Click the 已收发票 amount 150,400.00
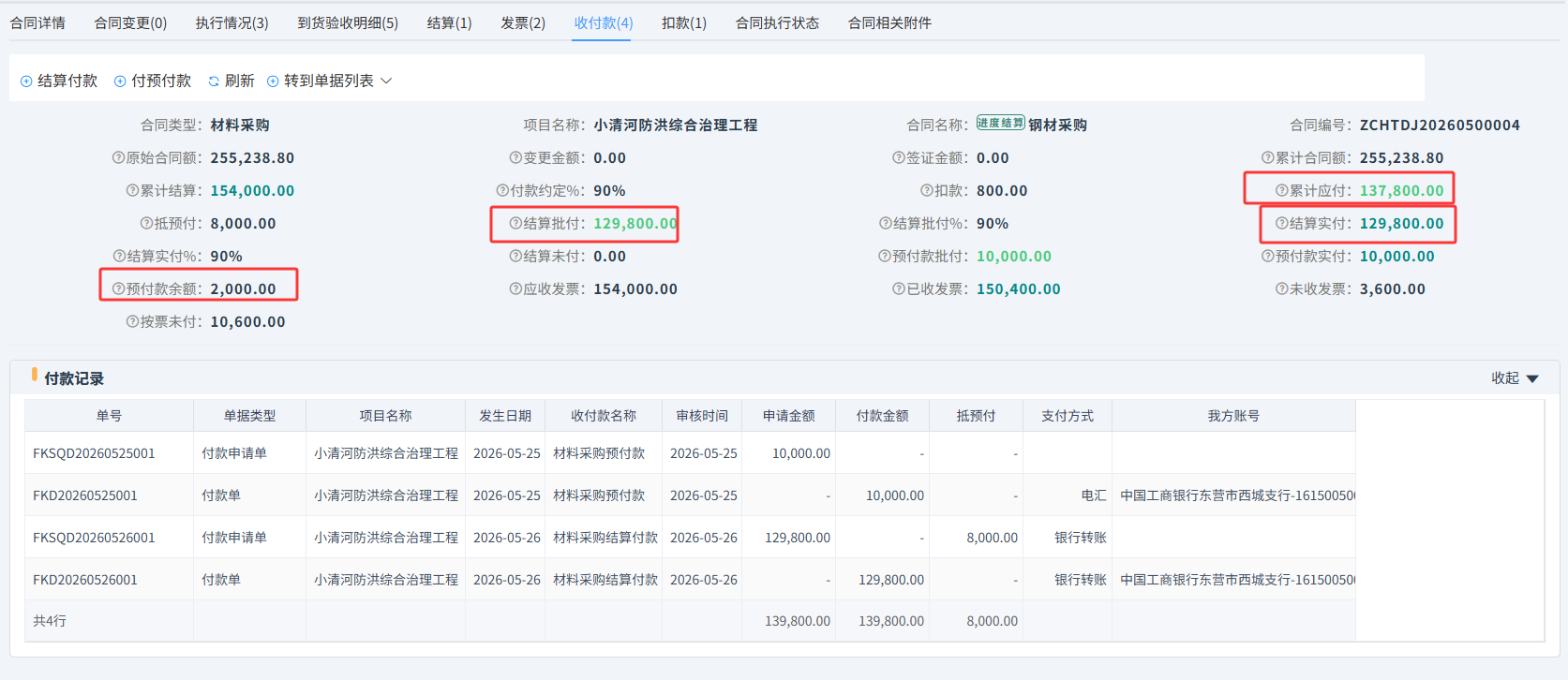Image resolution: width=1568 pixels, height=680 pixels. [x=1019, y=288]
